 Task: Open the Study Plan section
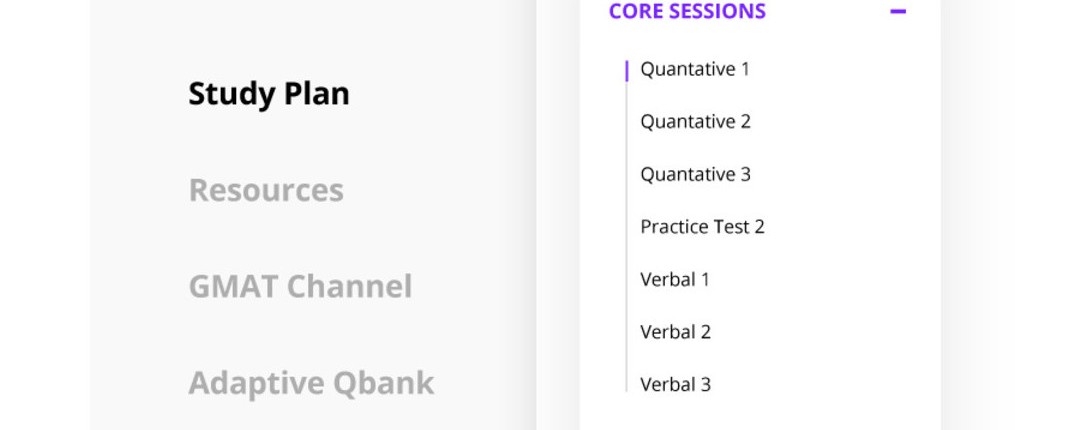269,94
